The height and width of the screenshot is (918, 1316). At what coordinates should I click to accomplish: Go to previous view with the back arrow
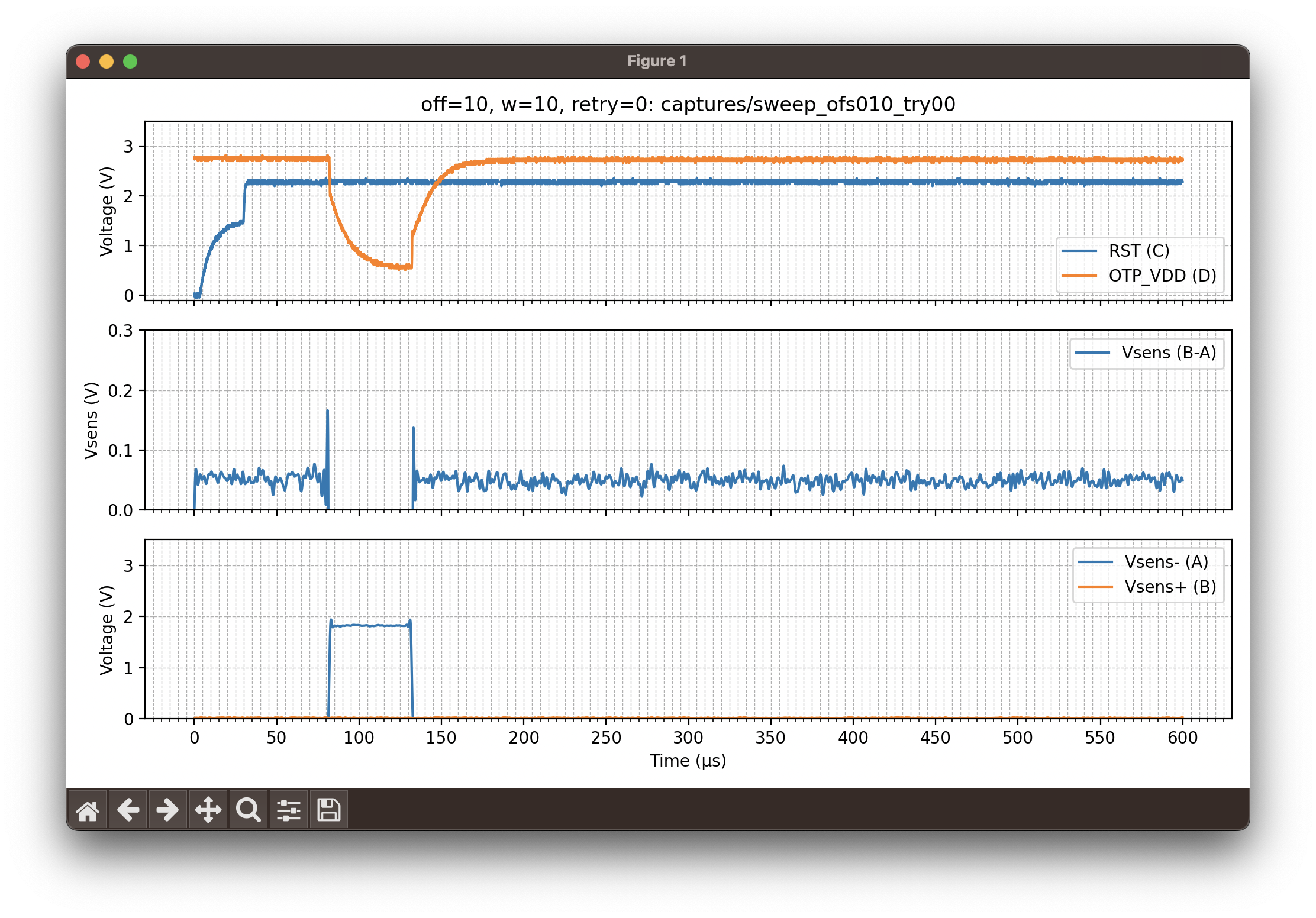coord(128,810)
